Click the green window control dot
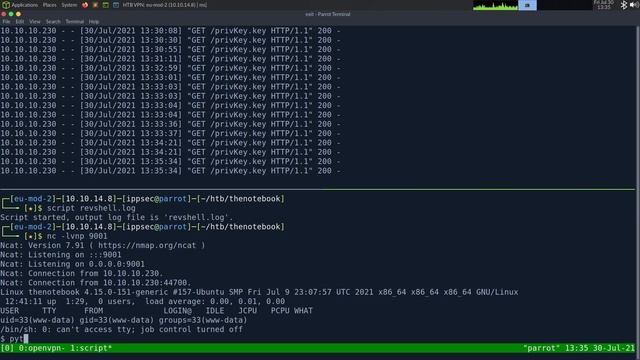This screenshot has height=360, width=640. click(11, 14)
